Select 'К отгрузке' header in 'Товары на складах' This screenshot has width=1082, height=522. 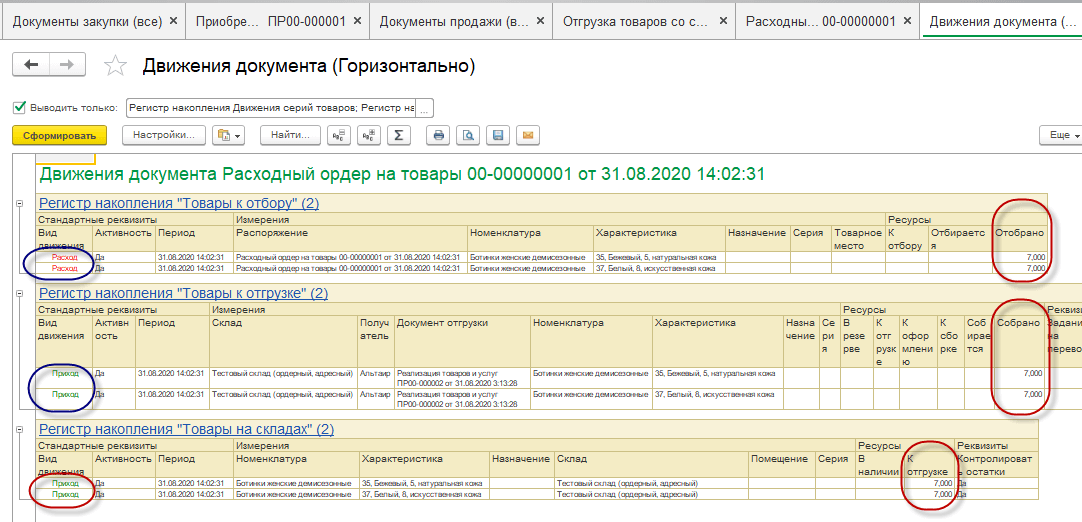point(928,465)
